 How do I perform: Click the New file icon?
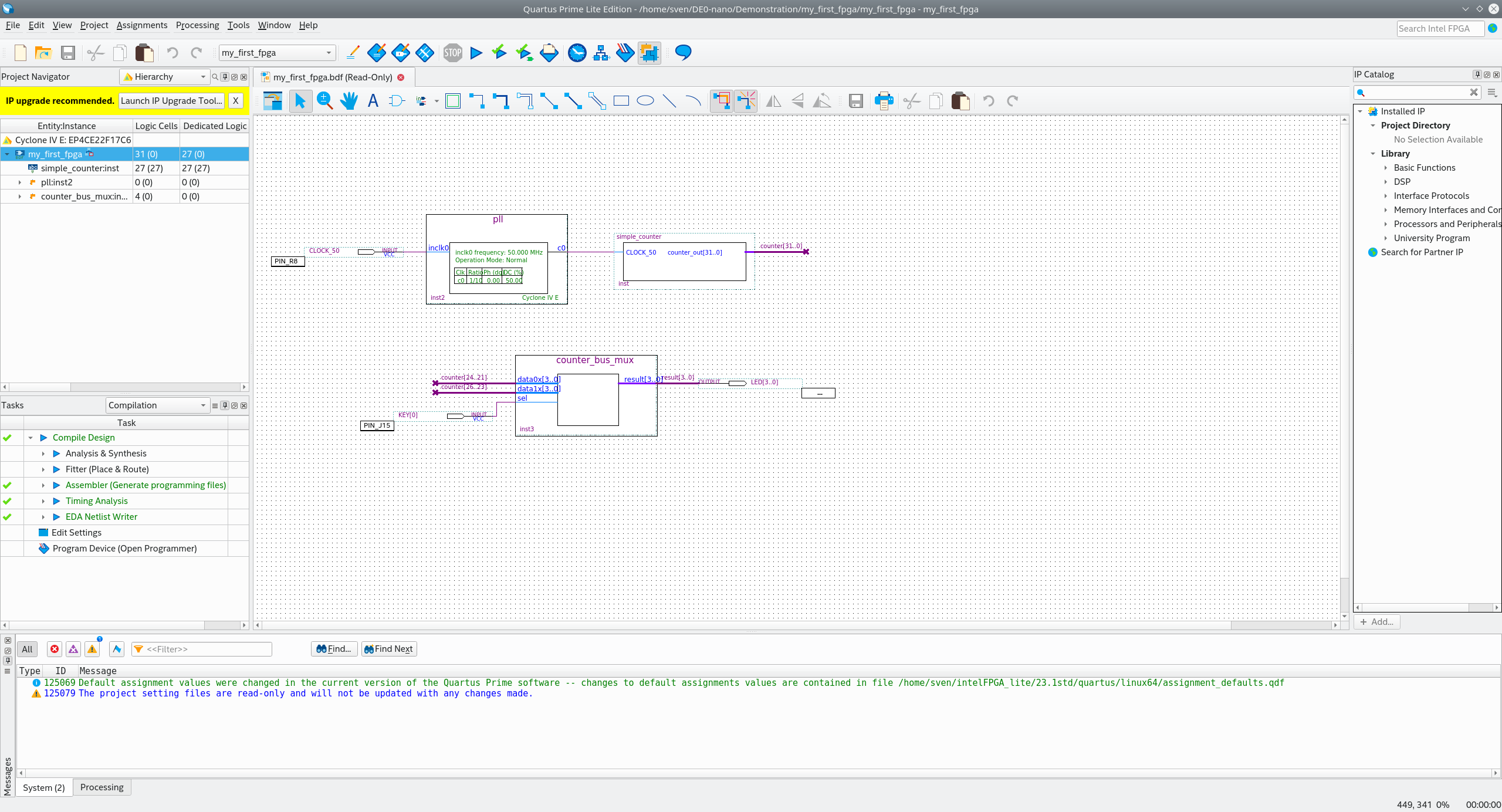(21, 53)
